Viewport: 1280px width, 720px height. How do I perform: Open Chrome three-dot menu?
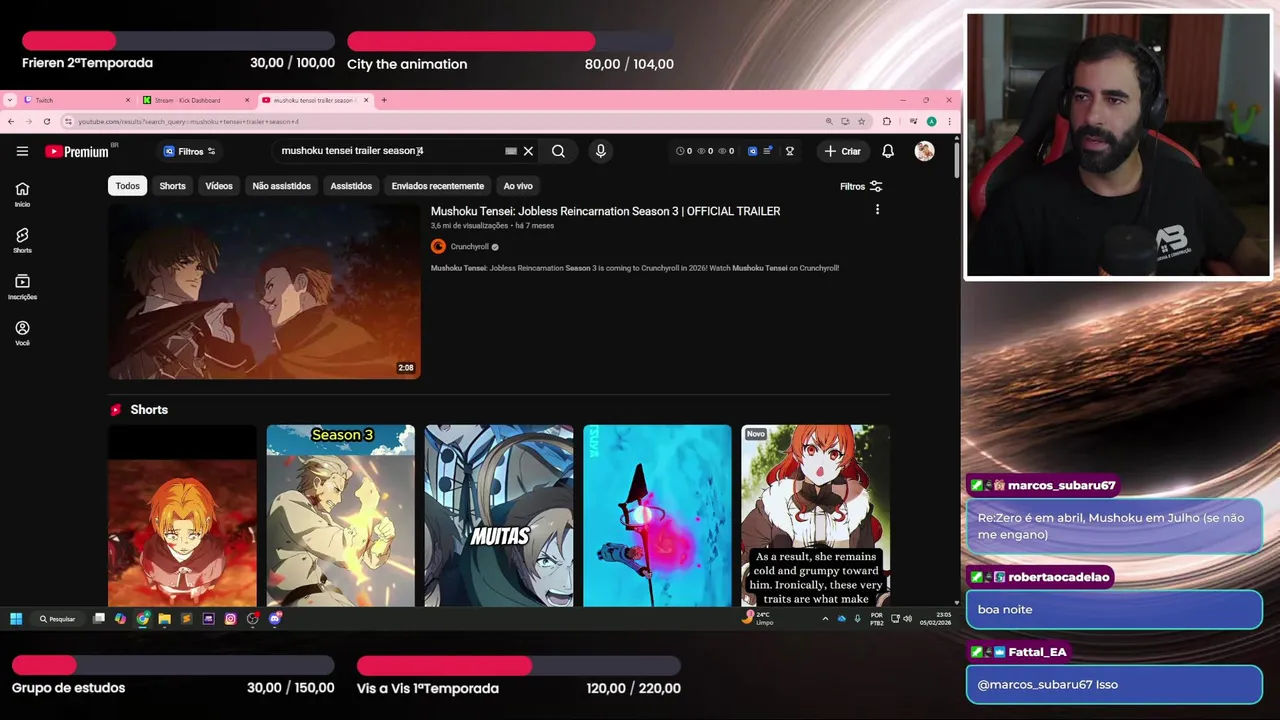coord(949,121)
